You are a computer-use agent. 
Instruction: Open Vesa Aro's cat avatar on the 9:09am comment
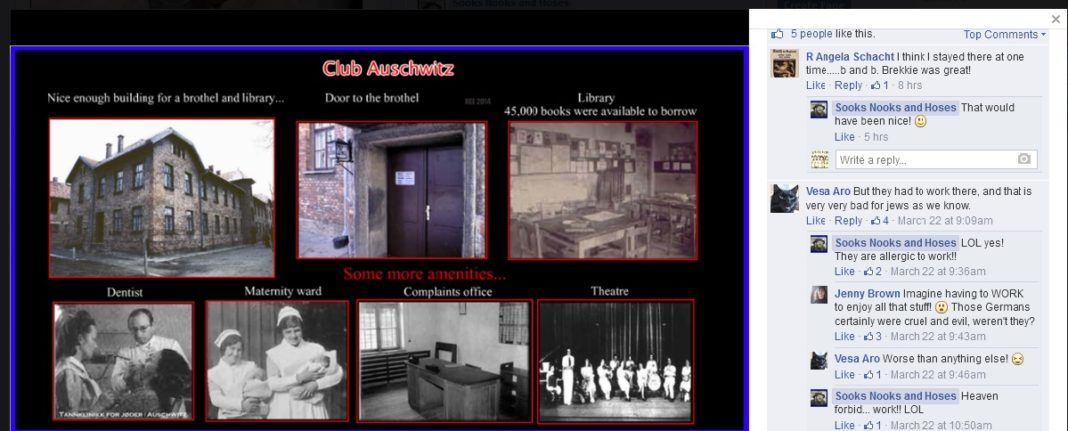[x=785, y=199]
